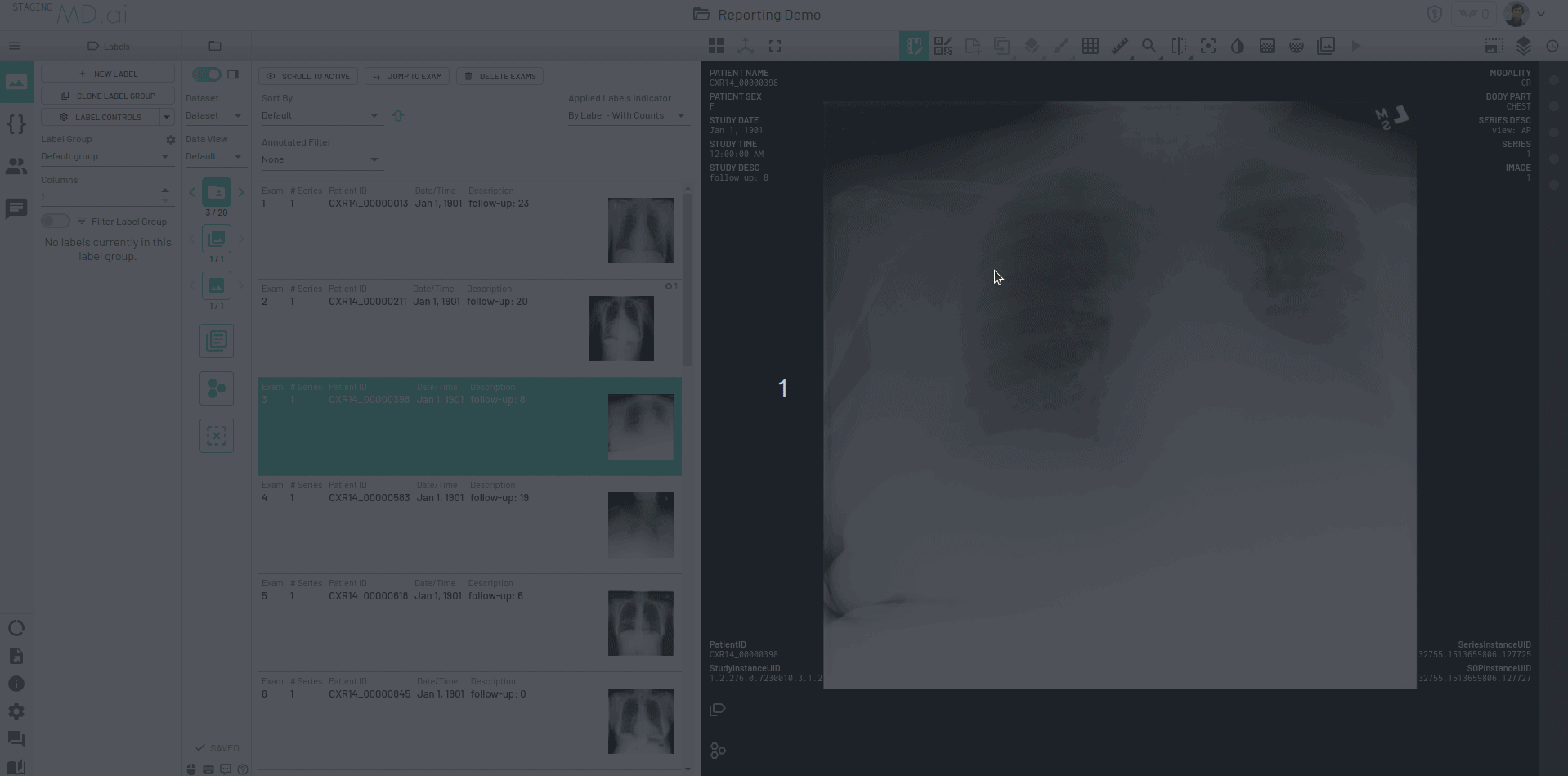Click the Reporting Demo project title
The height and width of the screenshot is (776, 1568).
click(768, 14)
